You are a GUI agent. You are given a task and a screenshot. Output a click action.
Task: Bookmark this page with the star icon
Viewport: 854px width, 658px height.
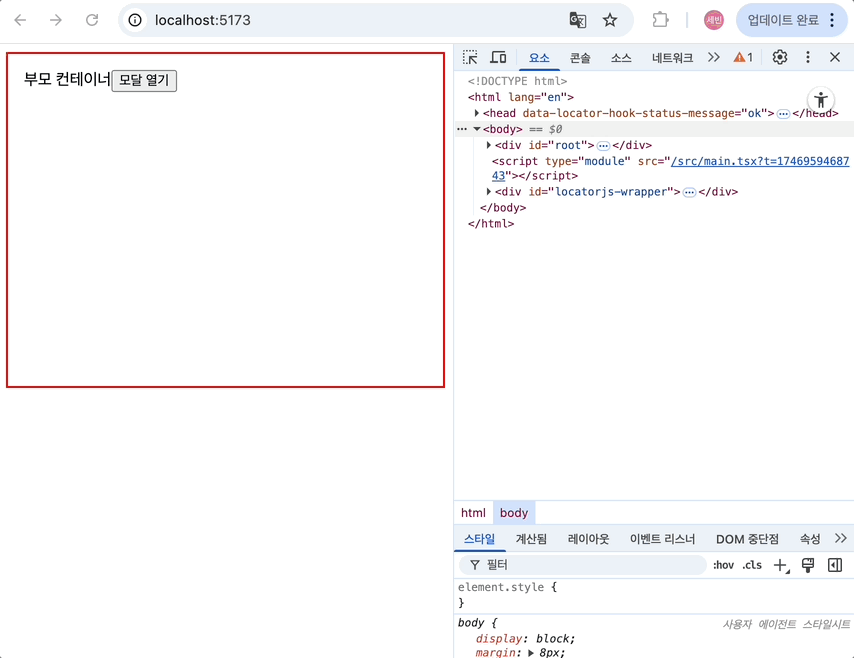[610, 20]
